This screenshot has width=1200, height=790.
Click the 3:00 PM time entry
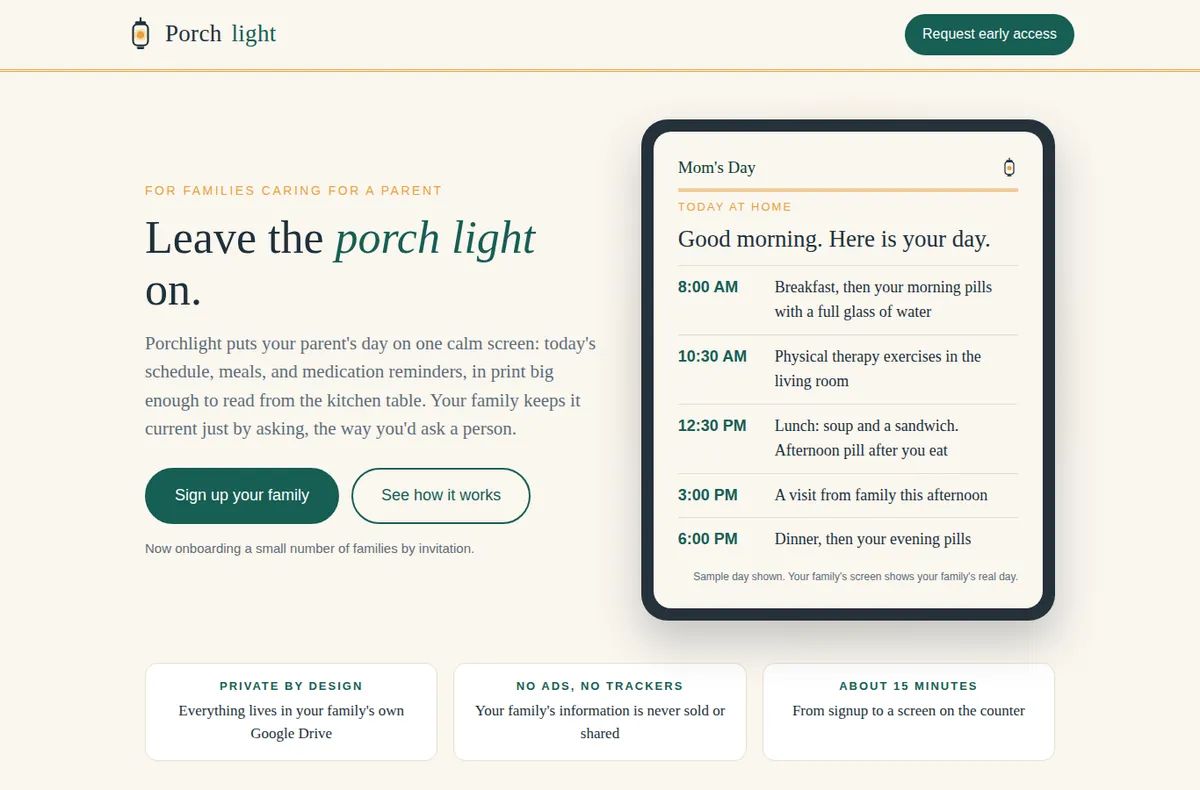pyautogui.click(x=708, y=495)
